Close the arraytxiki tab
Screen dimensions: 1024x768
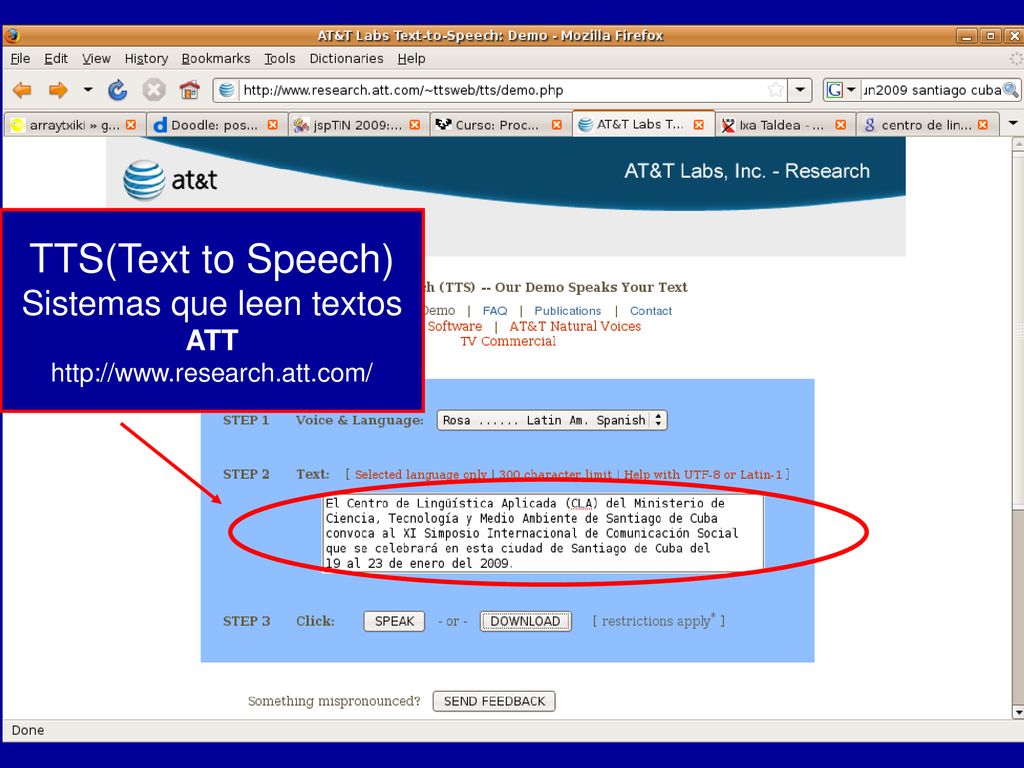131,124
